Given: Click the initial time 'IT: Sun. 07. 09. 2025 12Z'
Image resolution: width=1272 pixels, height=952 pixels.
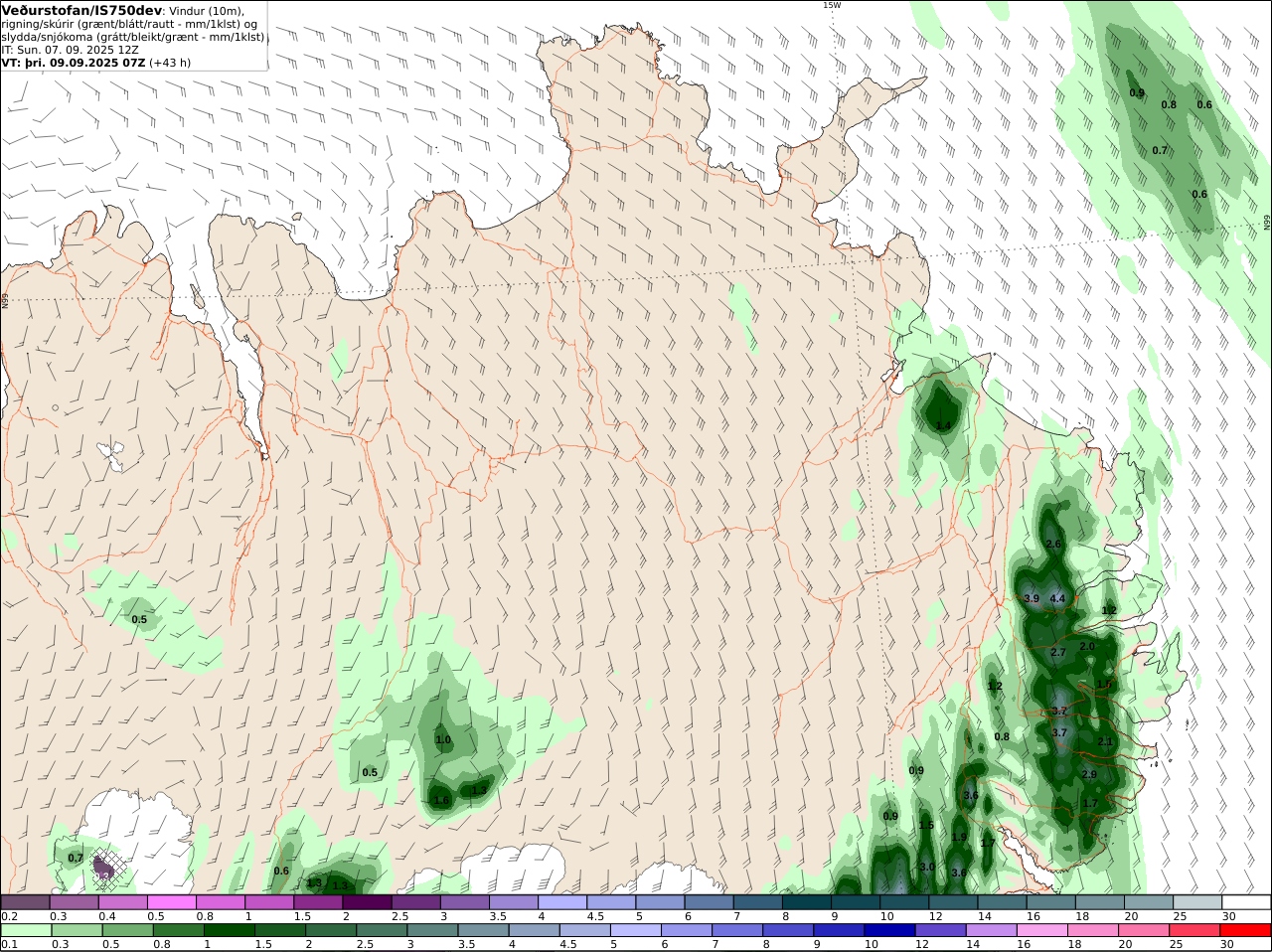Looking at the screenshot, I should coord(70,50).
